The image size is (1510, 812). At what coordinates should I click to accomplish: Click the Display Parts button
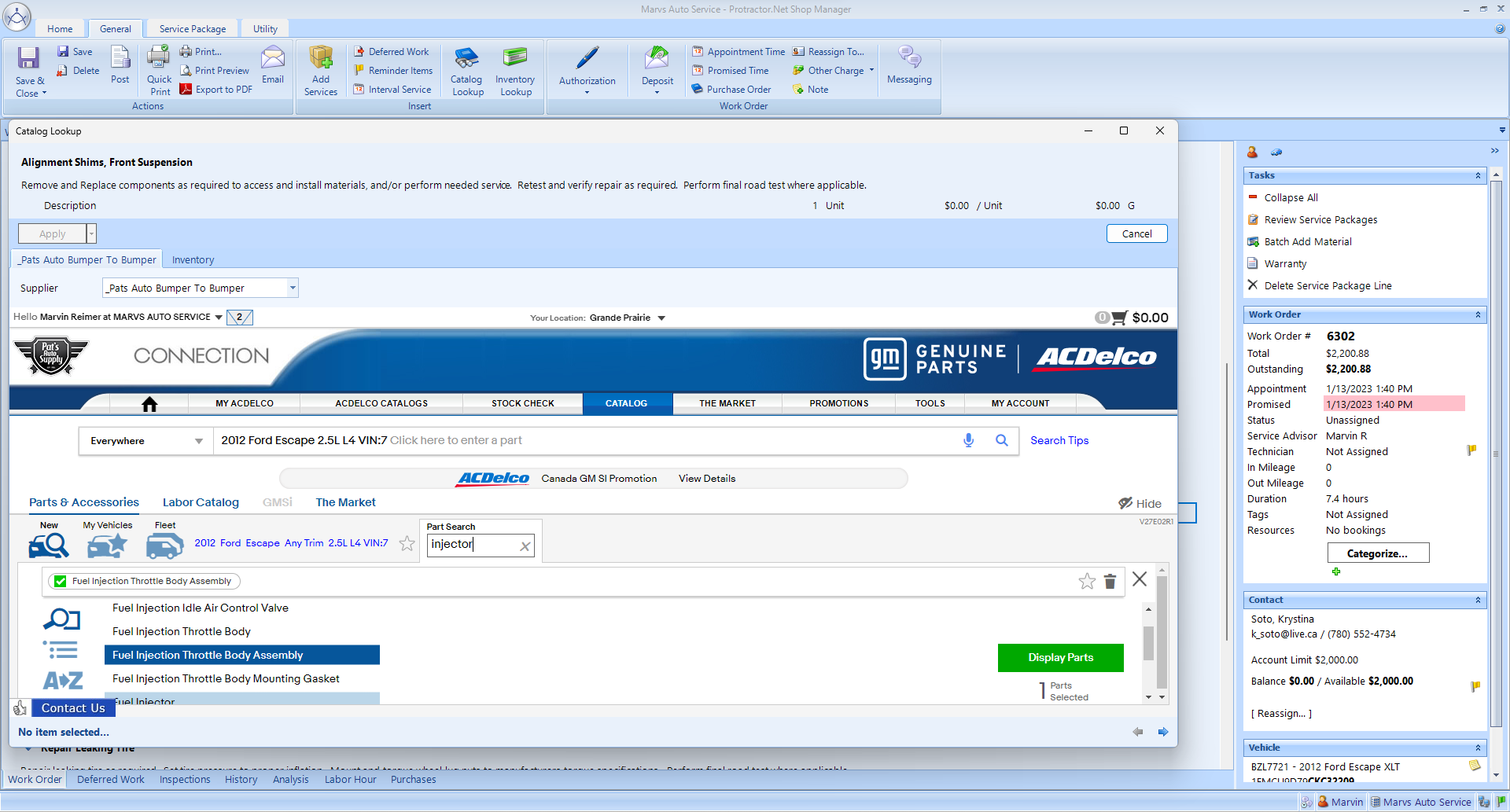point(1060,657)
